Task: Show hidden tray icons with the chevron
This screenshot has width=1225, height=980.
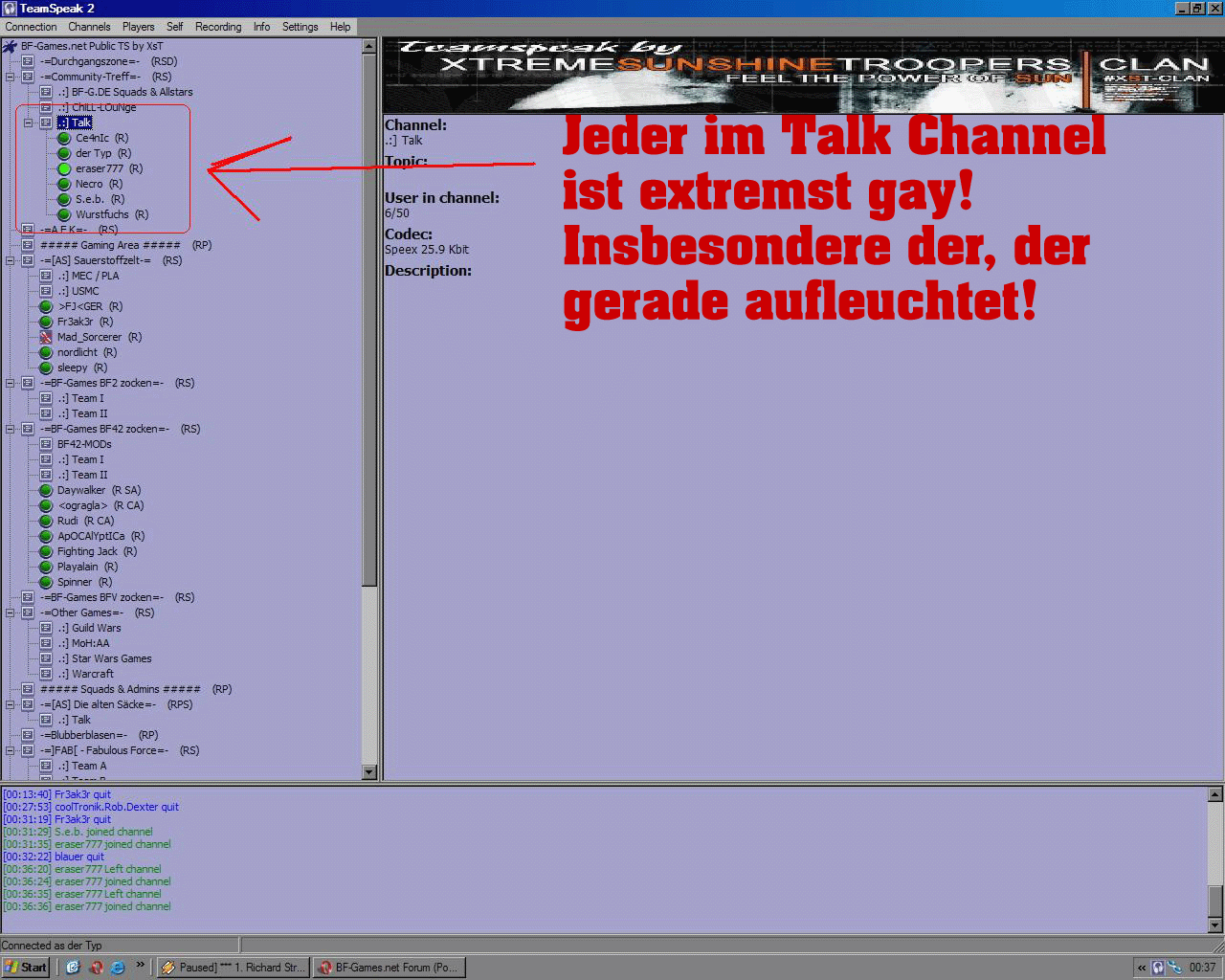Action: coord(1142,968)
